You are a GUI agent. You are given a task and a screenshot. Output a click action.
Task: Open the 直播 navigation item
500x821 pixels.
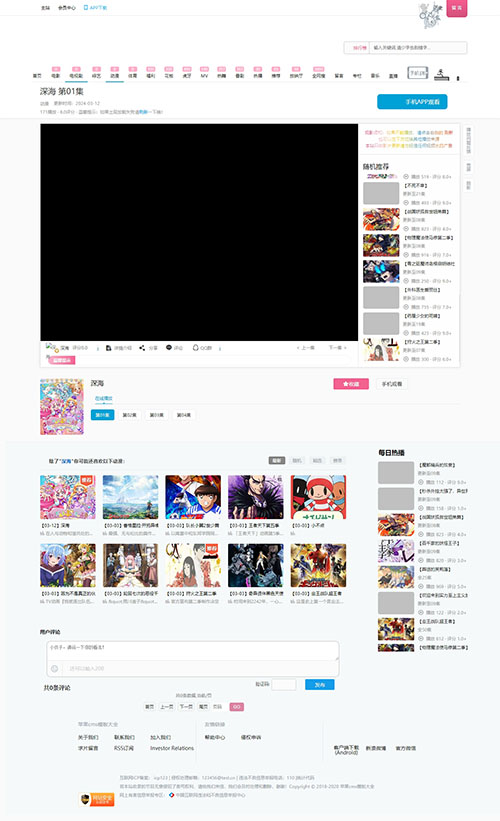[x=393, y=76]
